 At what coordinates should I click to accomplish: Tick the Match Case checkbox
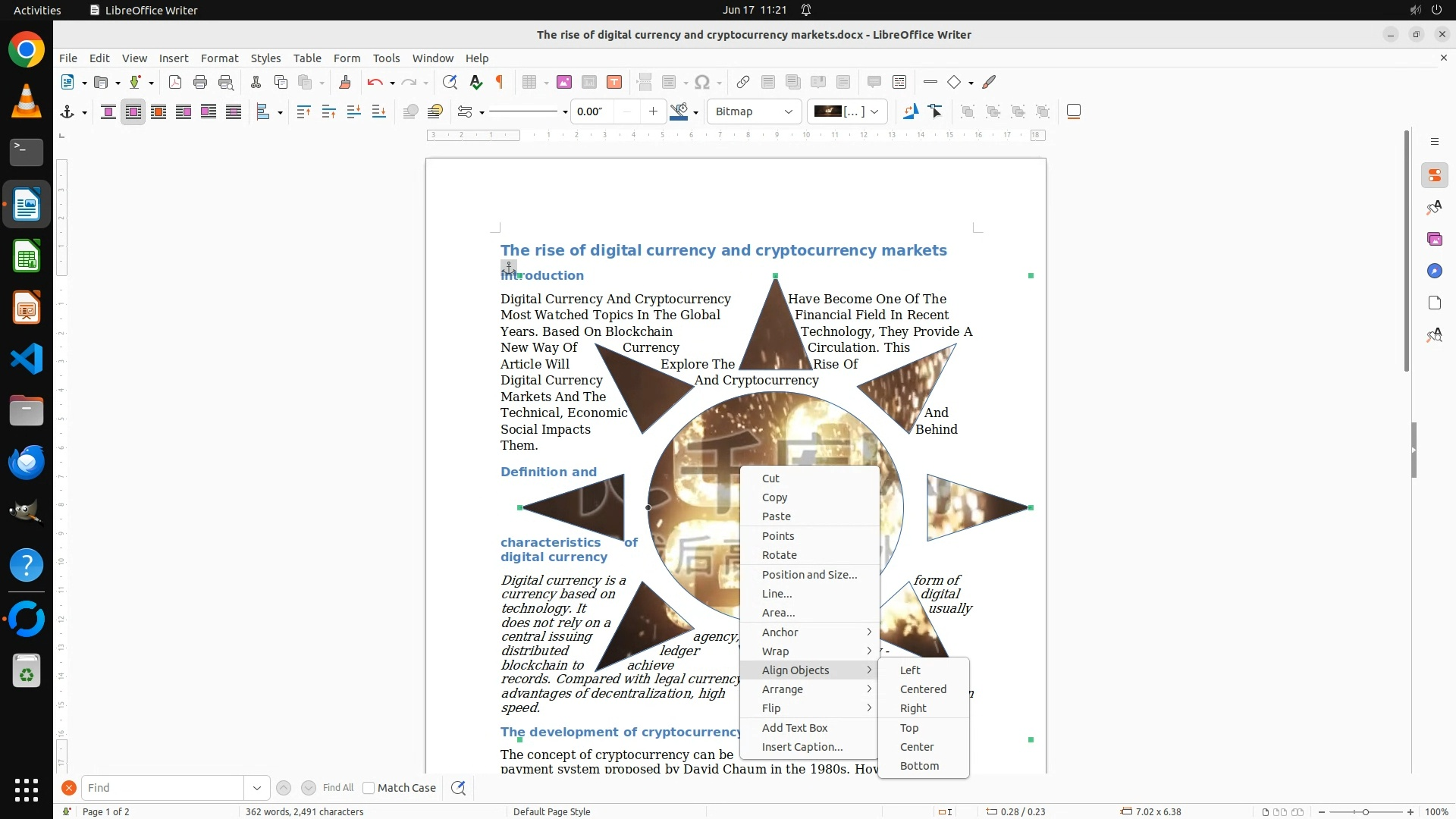pyautogui.click(x=369, y=788)
